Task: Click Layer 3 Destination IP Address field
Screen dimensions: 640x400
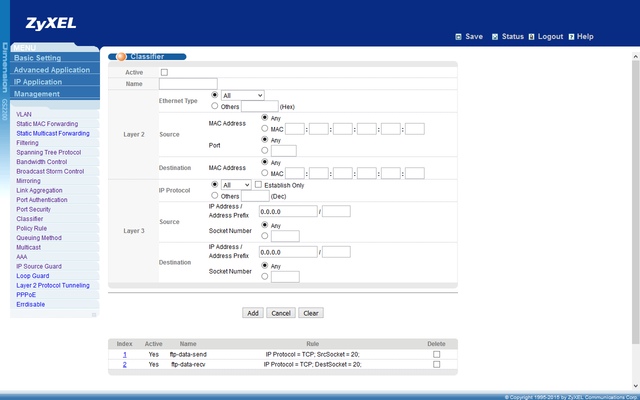Action: tap(288, 252)
